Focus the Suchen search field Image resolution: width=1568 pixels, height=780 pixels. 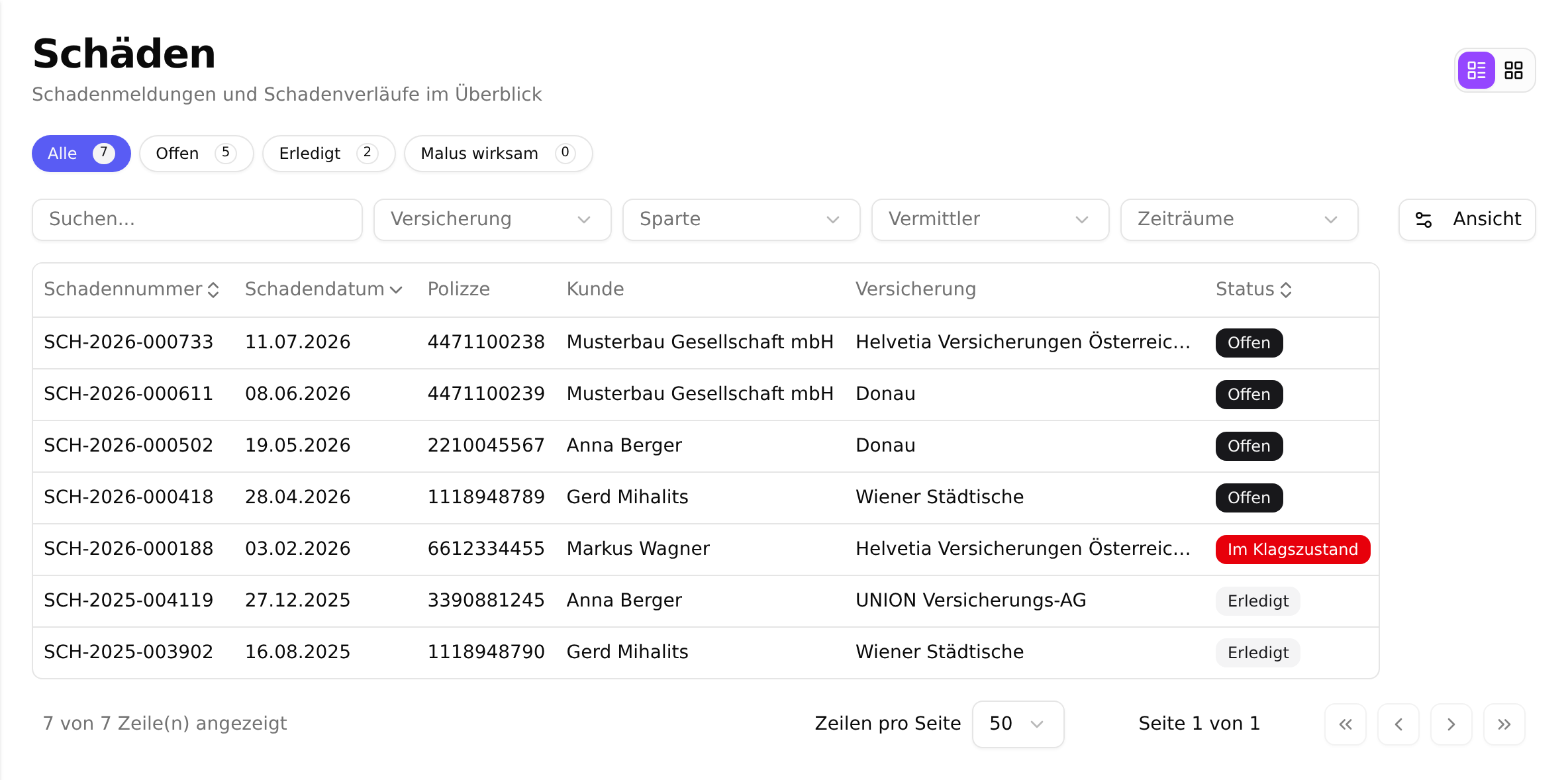tap(197, 220)
